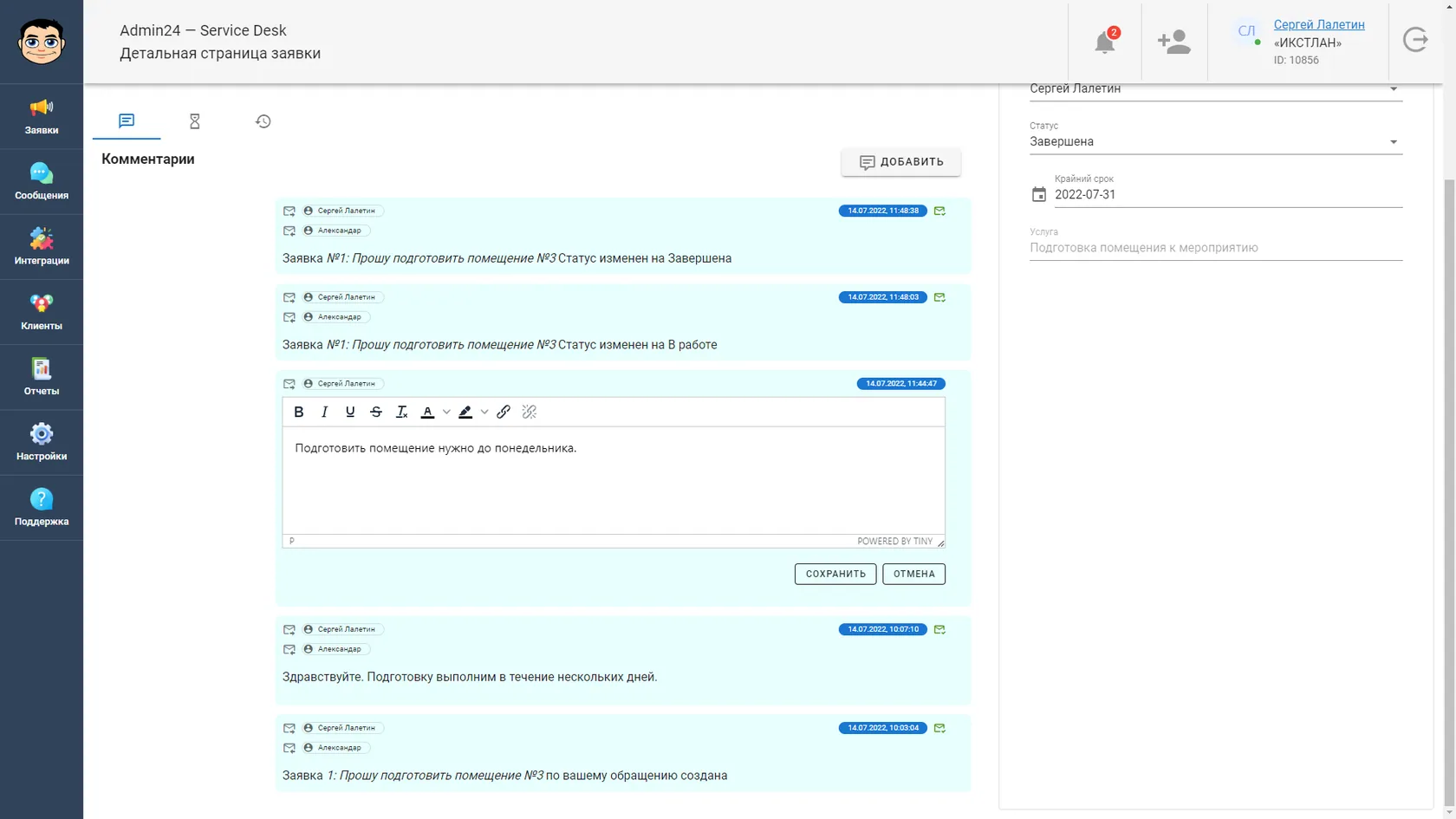The width and height of the screenshot is (1456, 819).
Task: Switch to the comments tab
Action: click(127, 120)
